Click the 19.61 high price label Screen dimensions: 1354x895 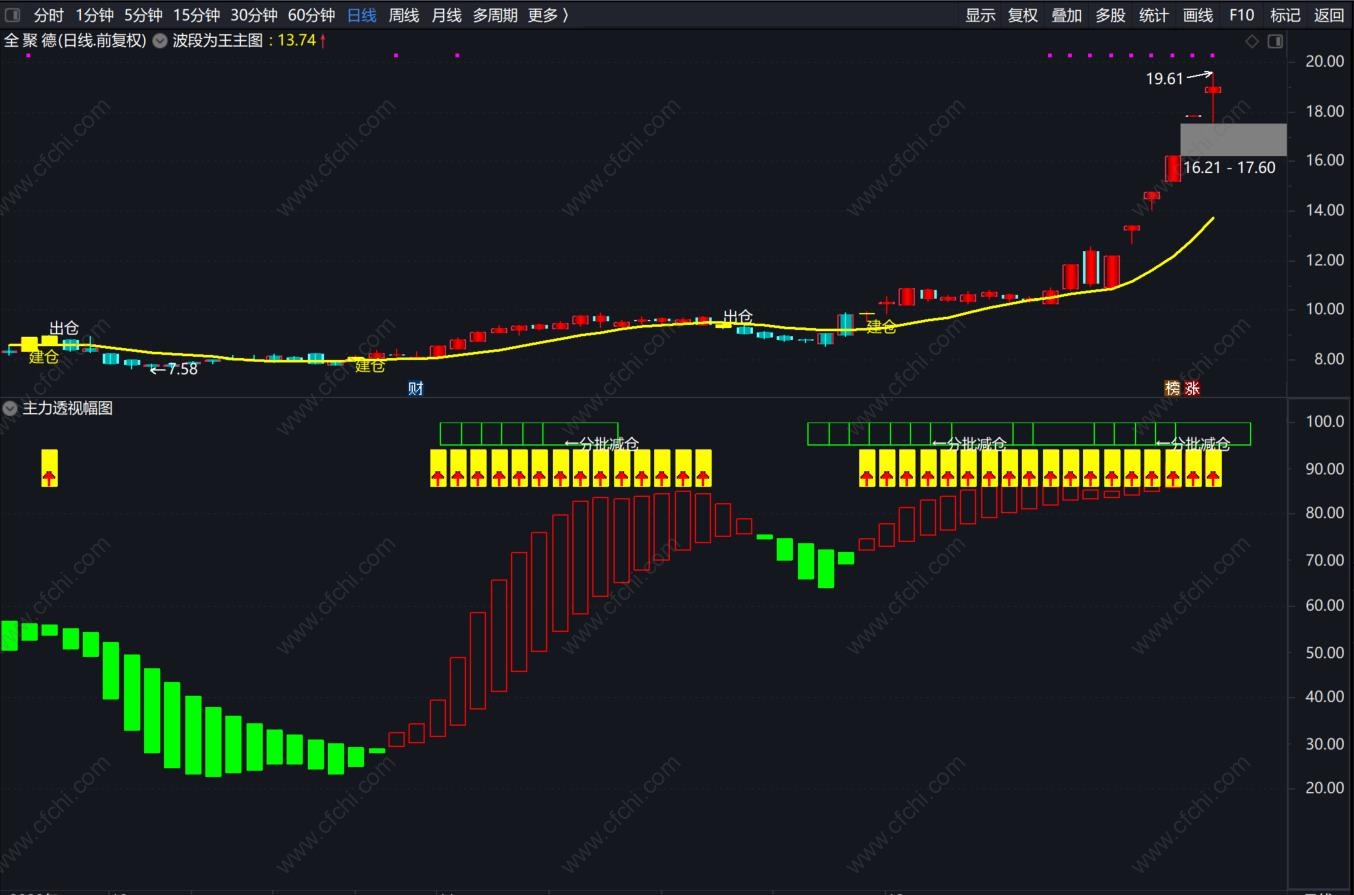click(1164, 78)
